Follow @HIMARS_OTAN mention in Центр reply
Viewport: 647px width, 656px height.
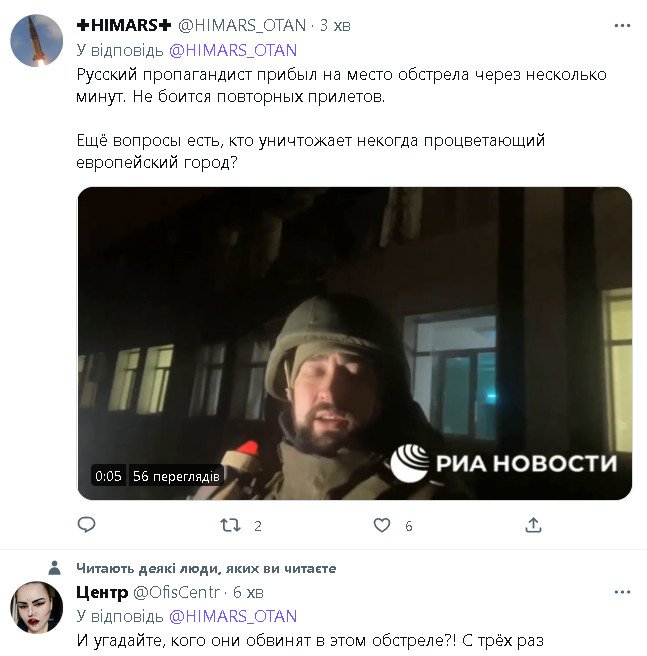233,616
